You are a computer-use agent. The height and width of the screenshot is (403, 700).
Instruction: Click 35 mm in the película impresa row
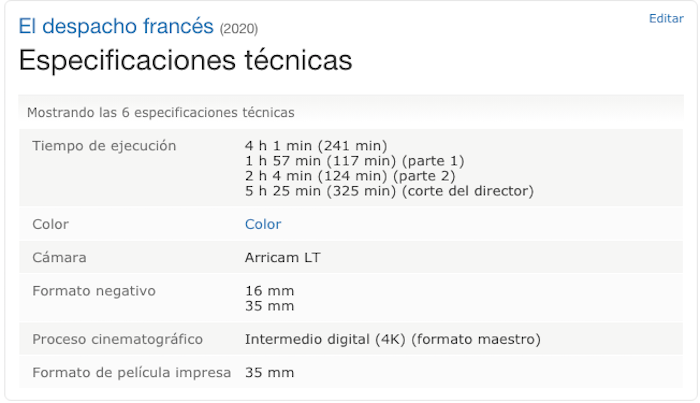pos(269,372)
